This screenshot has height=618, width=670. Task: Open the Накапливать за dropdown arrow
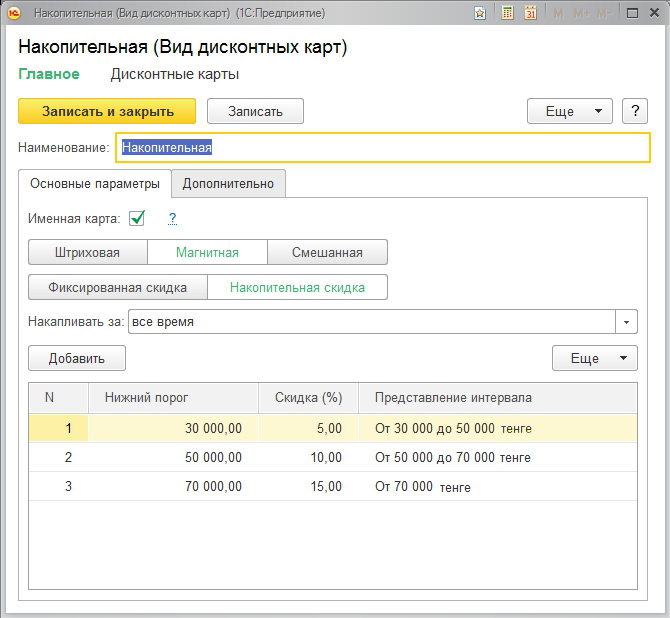click(x=626, y=322)
